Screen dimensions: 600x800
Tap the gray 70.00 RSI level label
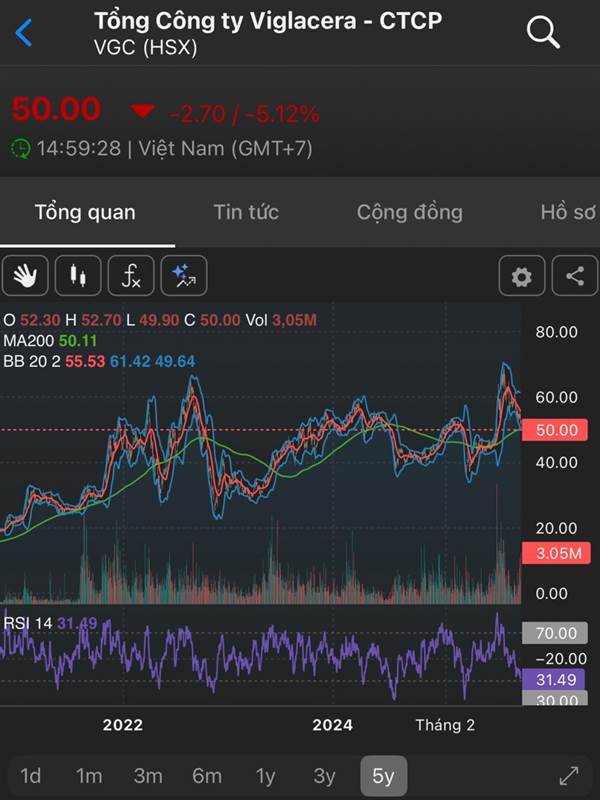coord(555,633)
